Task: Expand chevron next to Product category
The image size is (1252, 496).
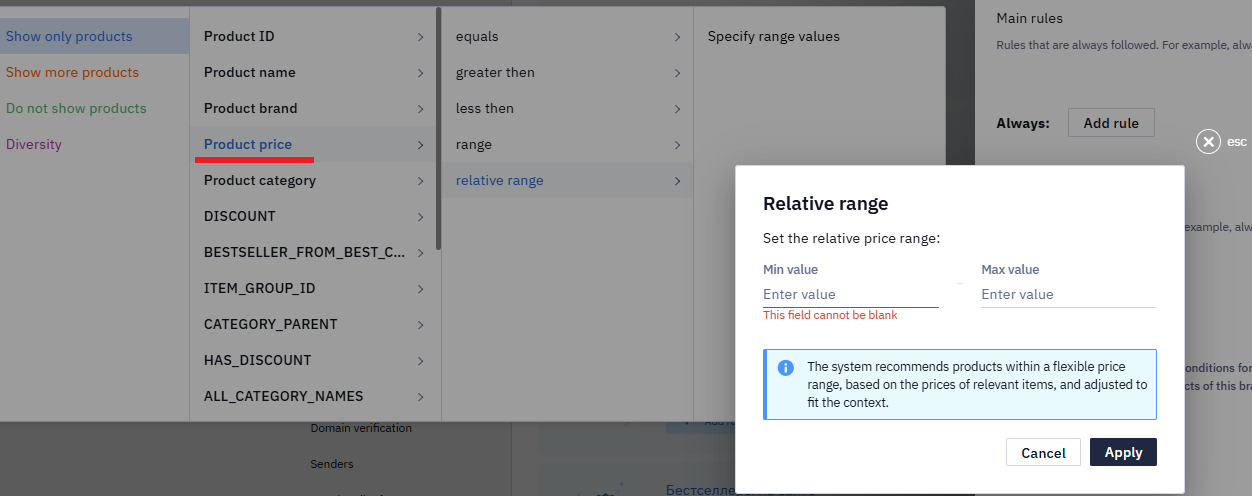Action: click(x=421, y=181)
